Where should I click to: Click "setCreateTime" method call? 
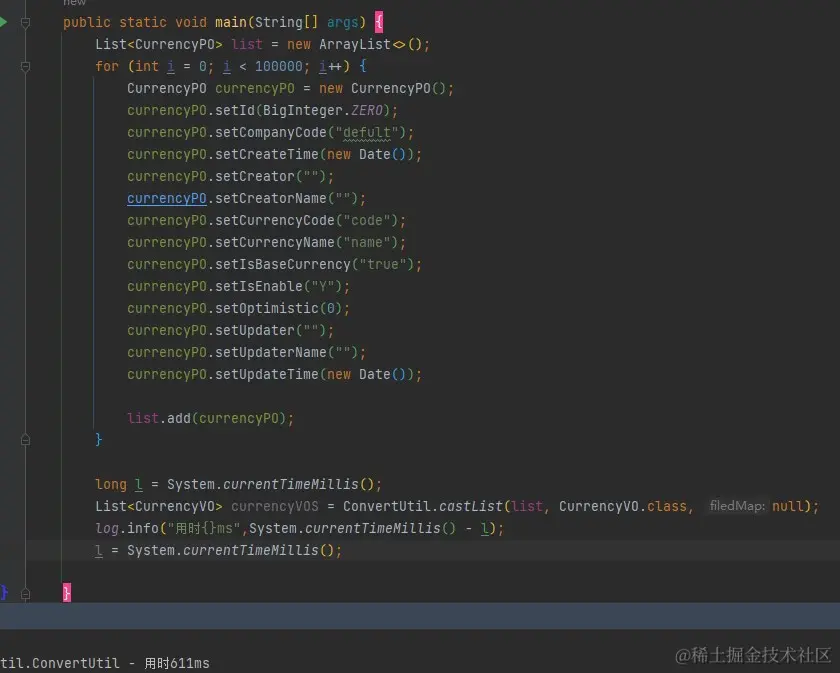point(266,154)
